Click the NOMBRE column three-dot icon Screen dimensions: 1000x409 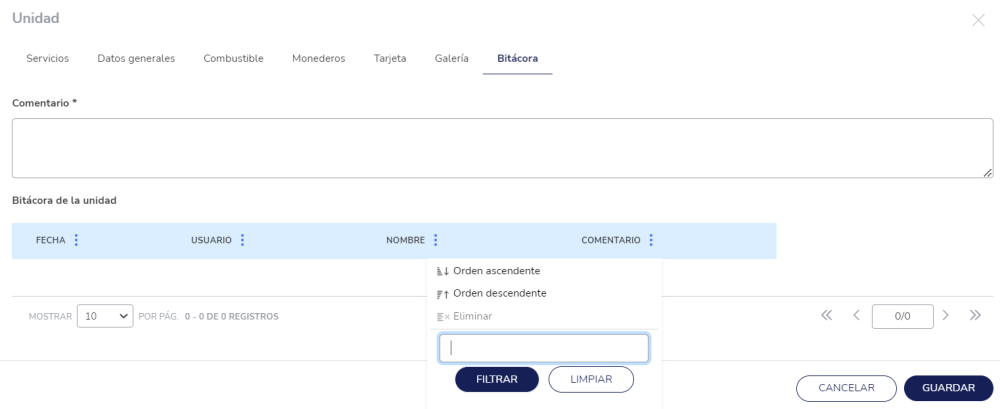pyautogui.click(x=436, y=240)
